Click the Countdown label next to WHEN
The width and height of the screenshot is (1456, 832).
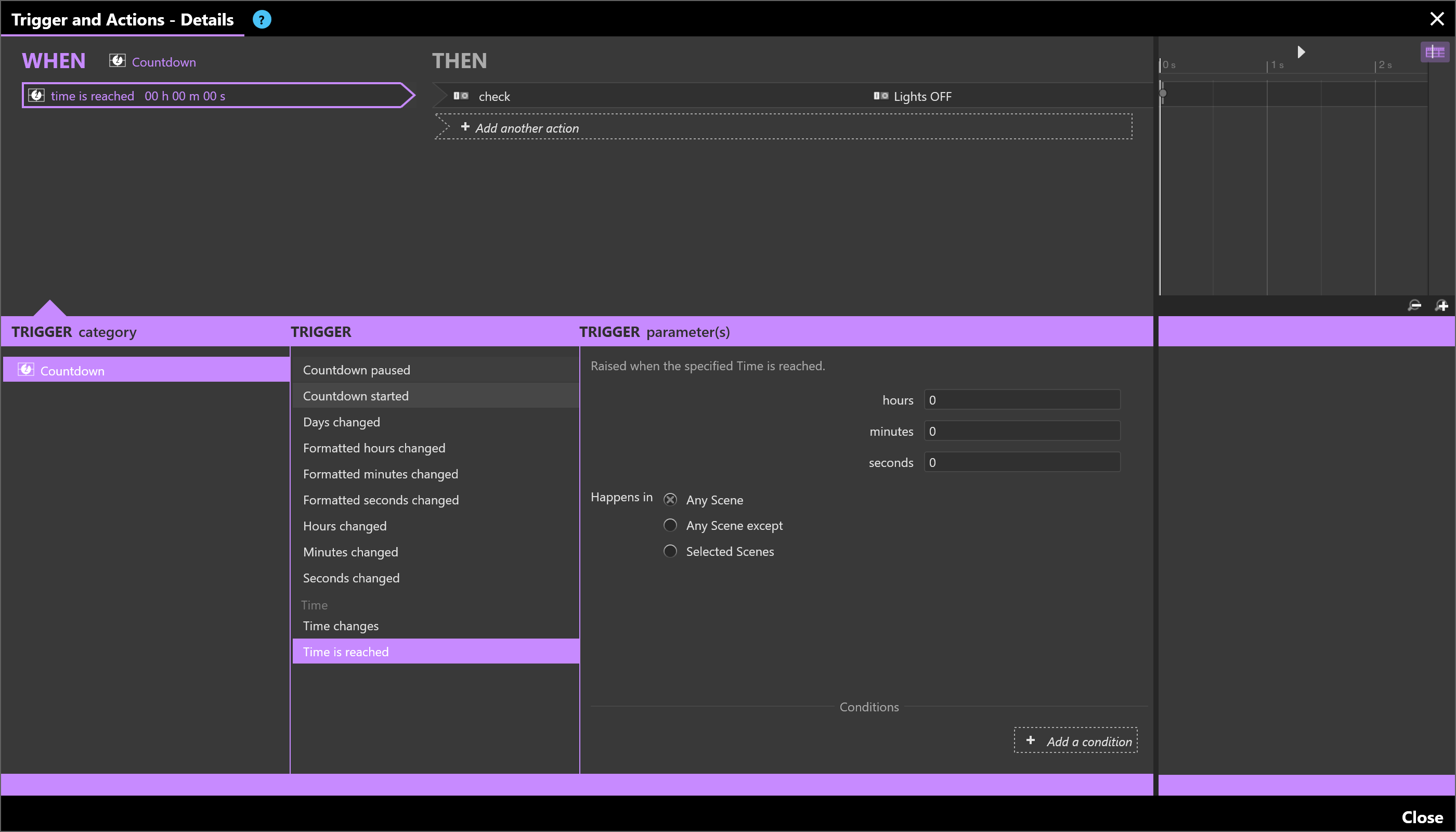[164, 62]
